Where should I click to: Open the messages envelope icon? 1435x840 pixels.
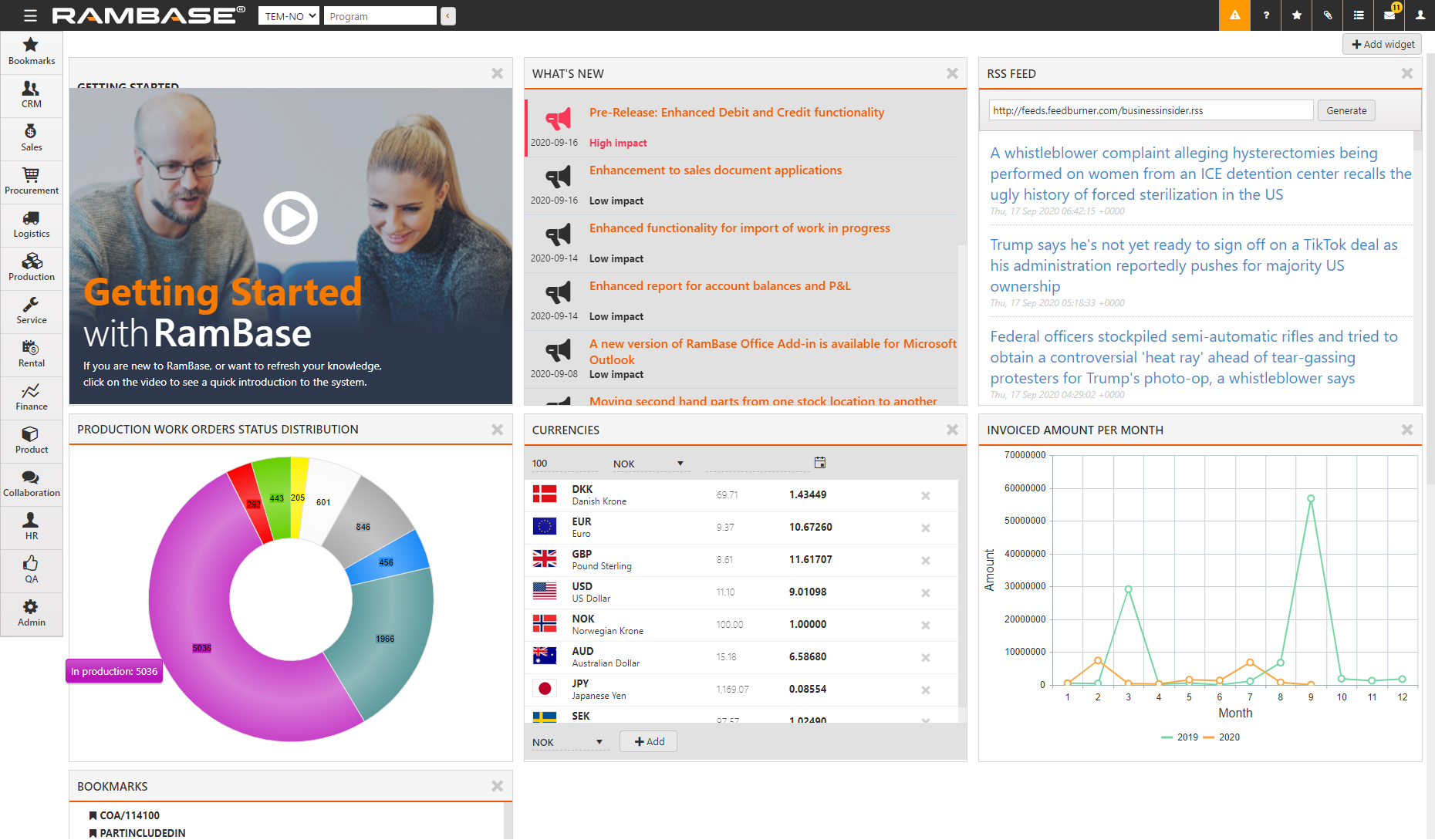coord(1389,15)
